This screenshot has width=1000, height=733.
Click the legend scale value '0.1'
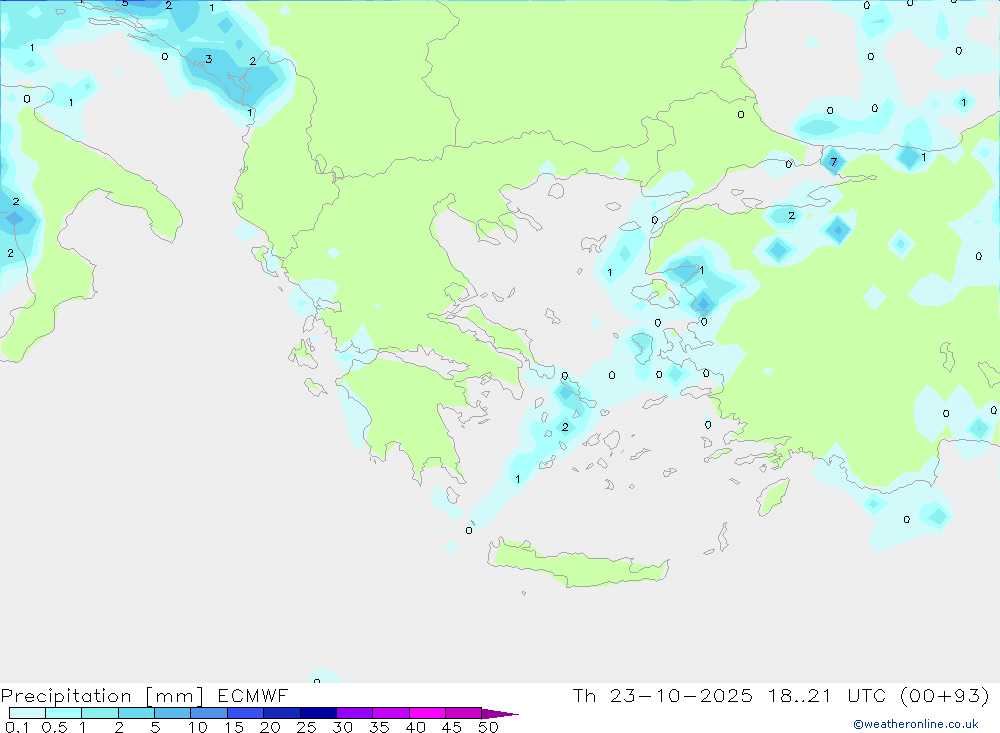(x=17, y=727)
